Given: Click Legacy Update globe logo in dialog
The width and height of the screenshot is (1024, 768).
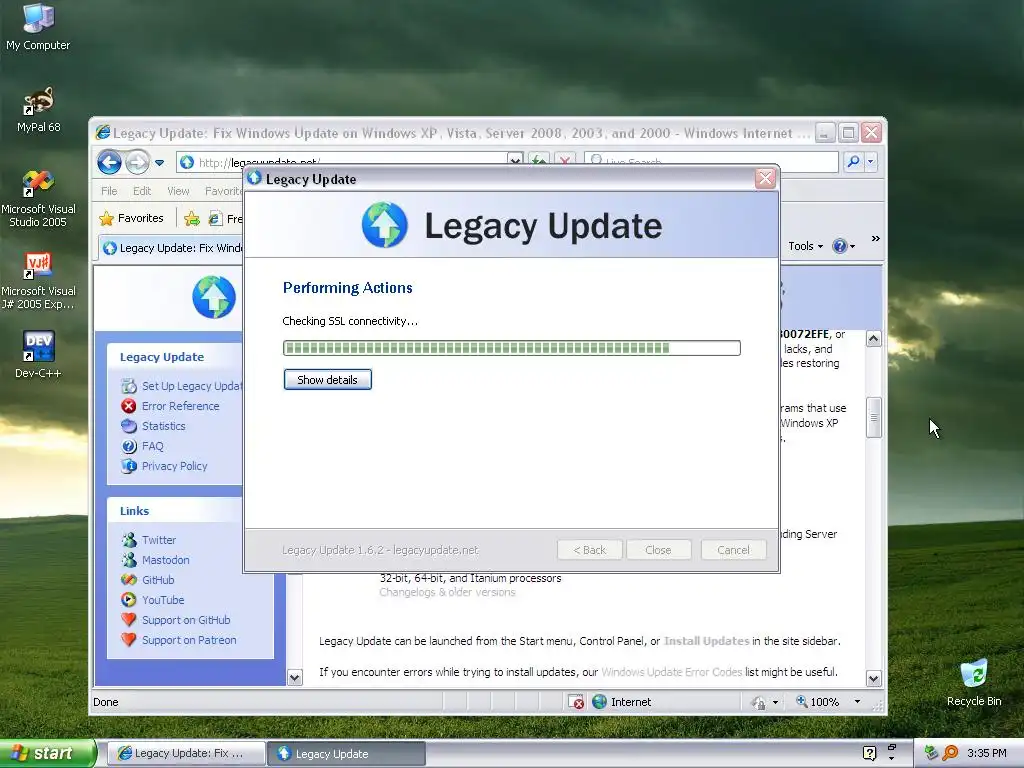Looking at the screenshot, I should coord(385,225).
